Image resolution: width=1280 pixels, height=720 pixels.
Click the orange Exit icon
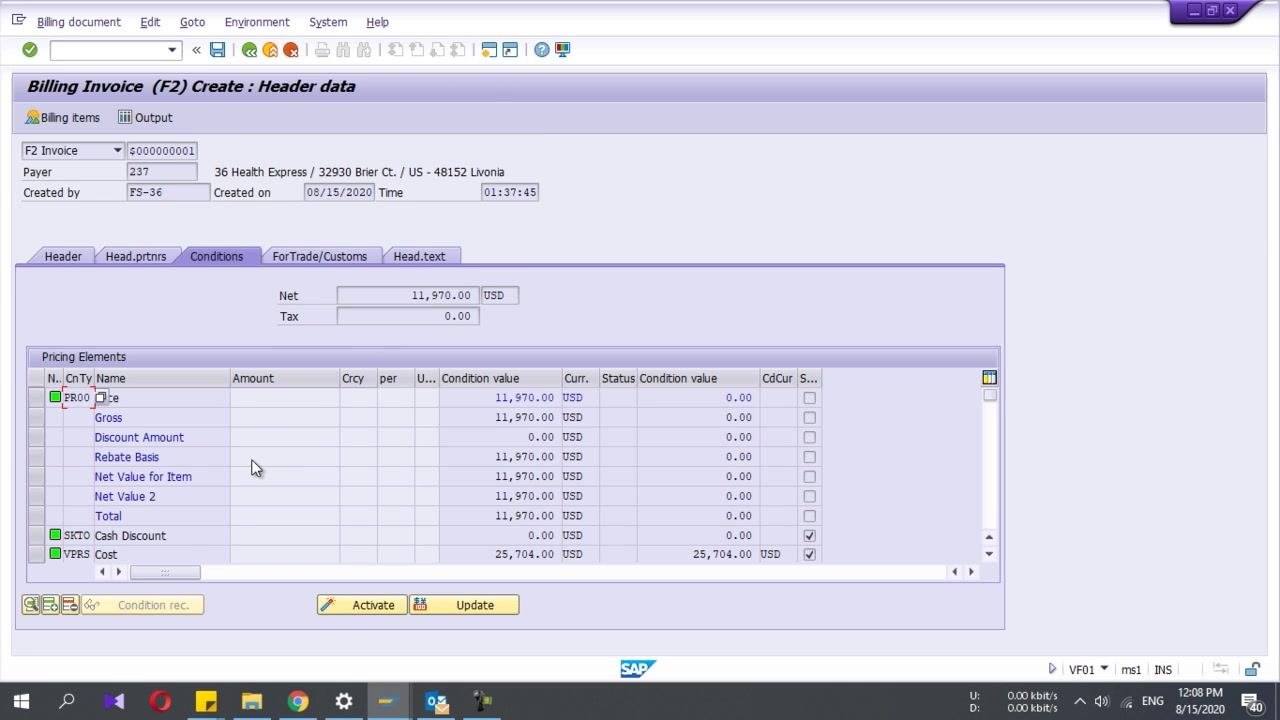[x=270, y=50]
